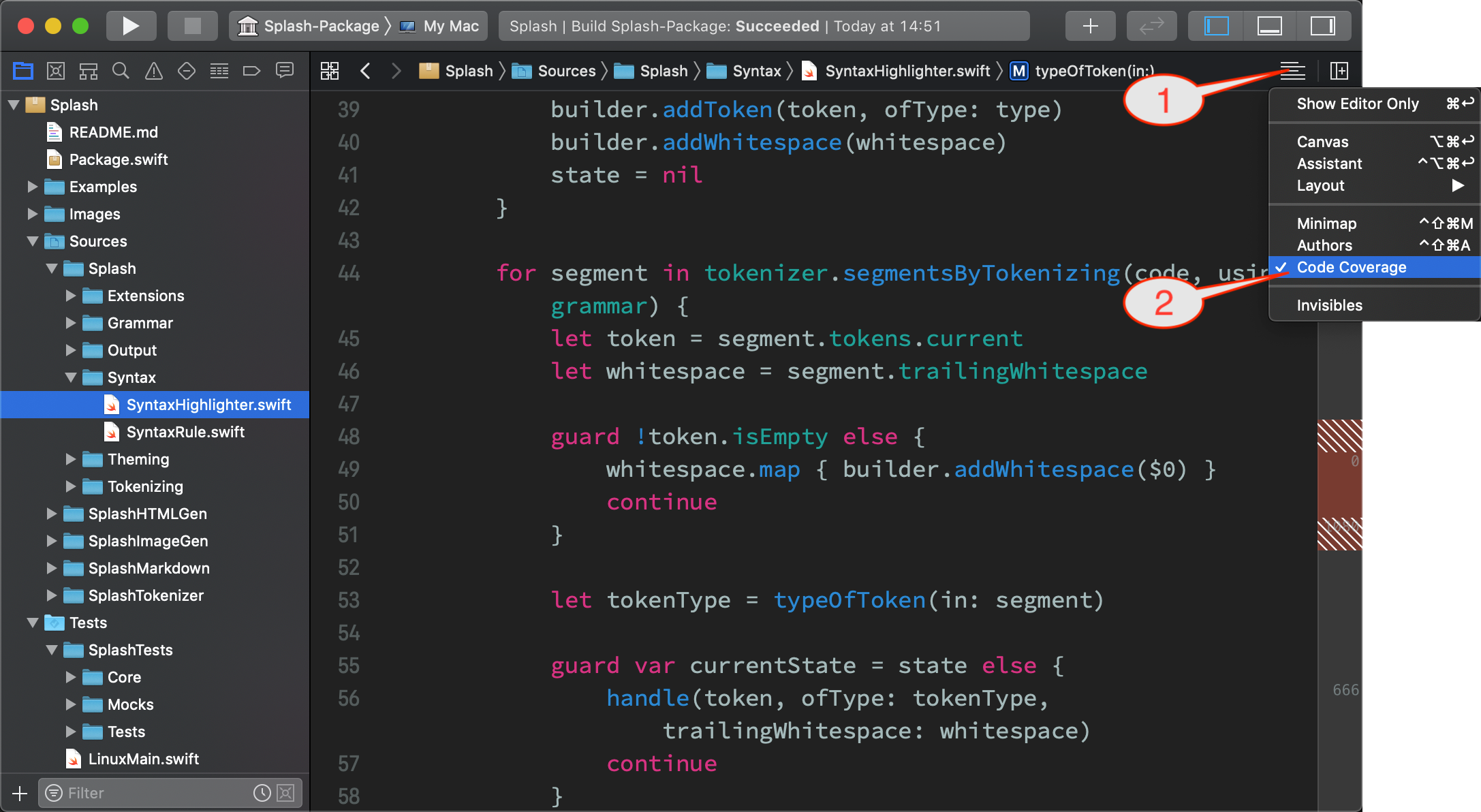The height and width of the screenshot is (812, 1481).
Task: Collapse the Syntax folder
Action: tap(70, 377)
